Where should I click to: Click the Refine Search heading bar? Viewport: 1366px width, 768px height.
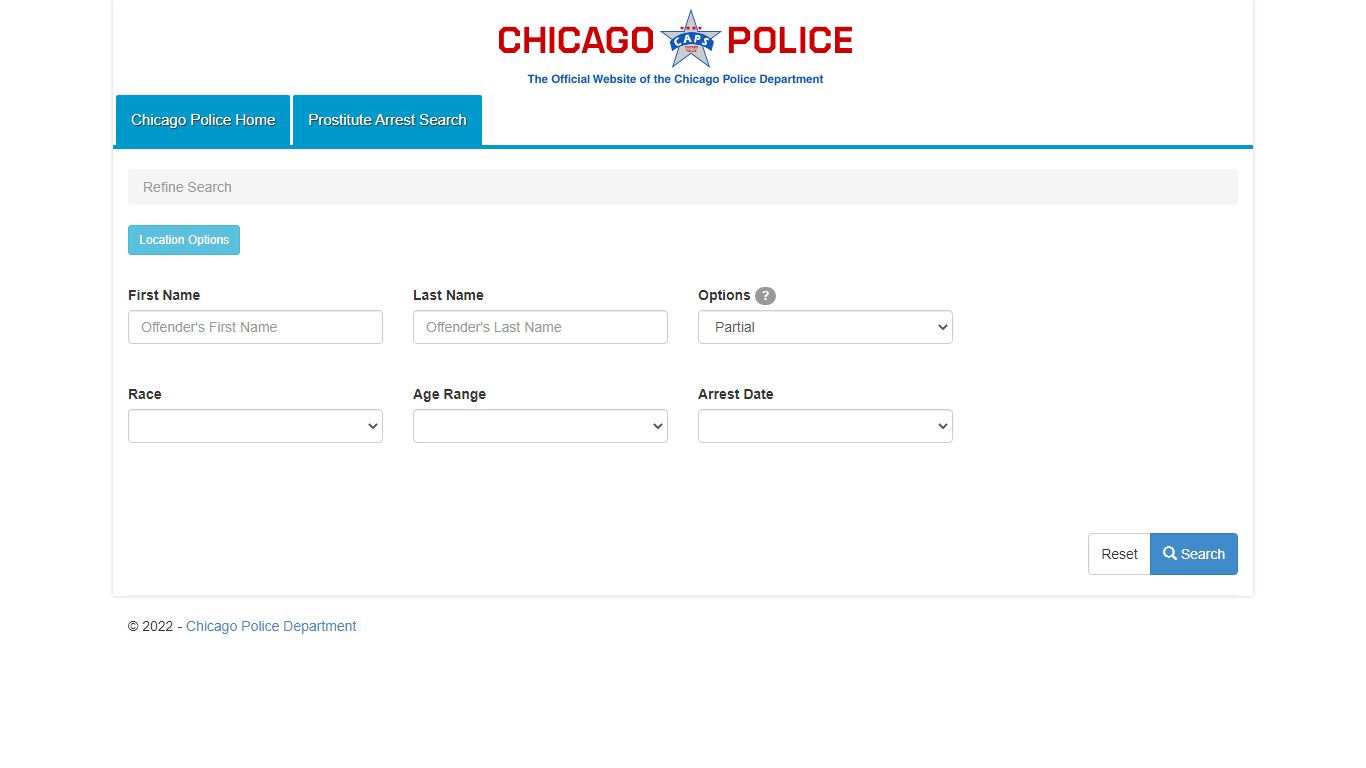[683, 187]
